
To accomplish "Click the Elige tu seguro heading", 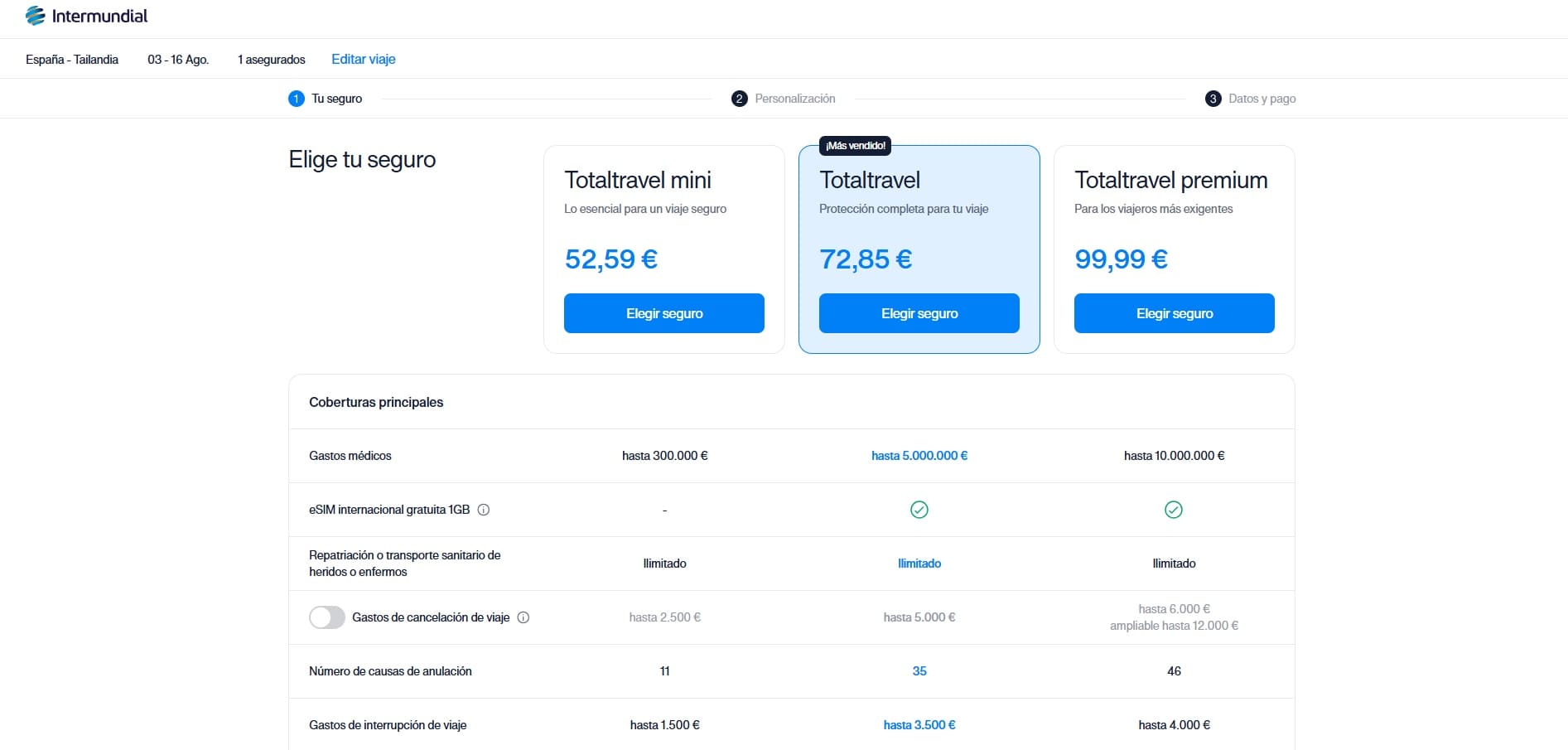I will tap(362, 160).
